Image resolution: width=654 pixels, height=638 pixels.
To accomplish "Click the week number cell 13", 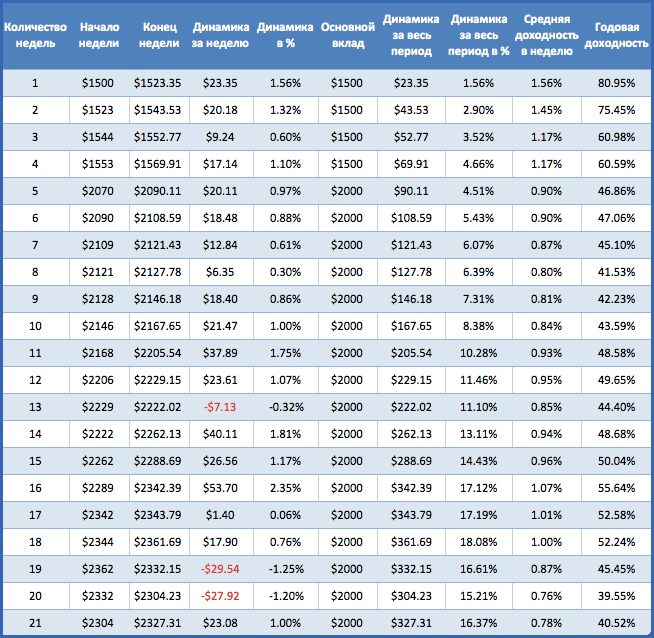I will 35,407.
